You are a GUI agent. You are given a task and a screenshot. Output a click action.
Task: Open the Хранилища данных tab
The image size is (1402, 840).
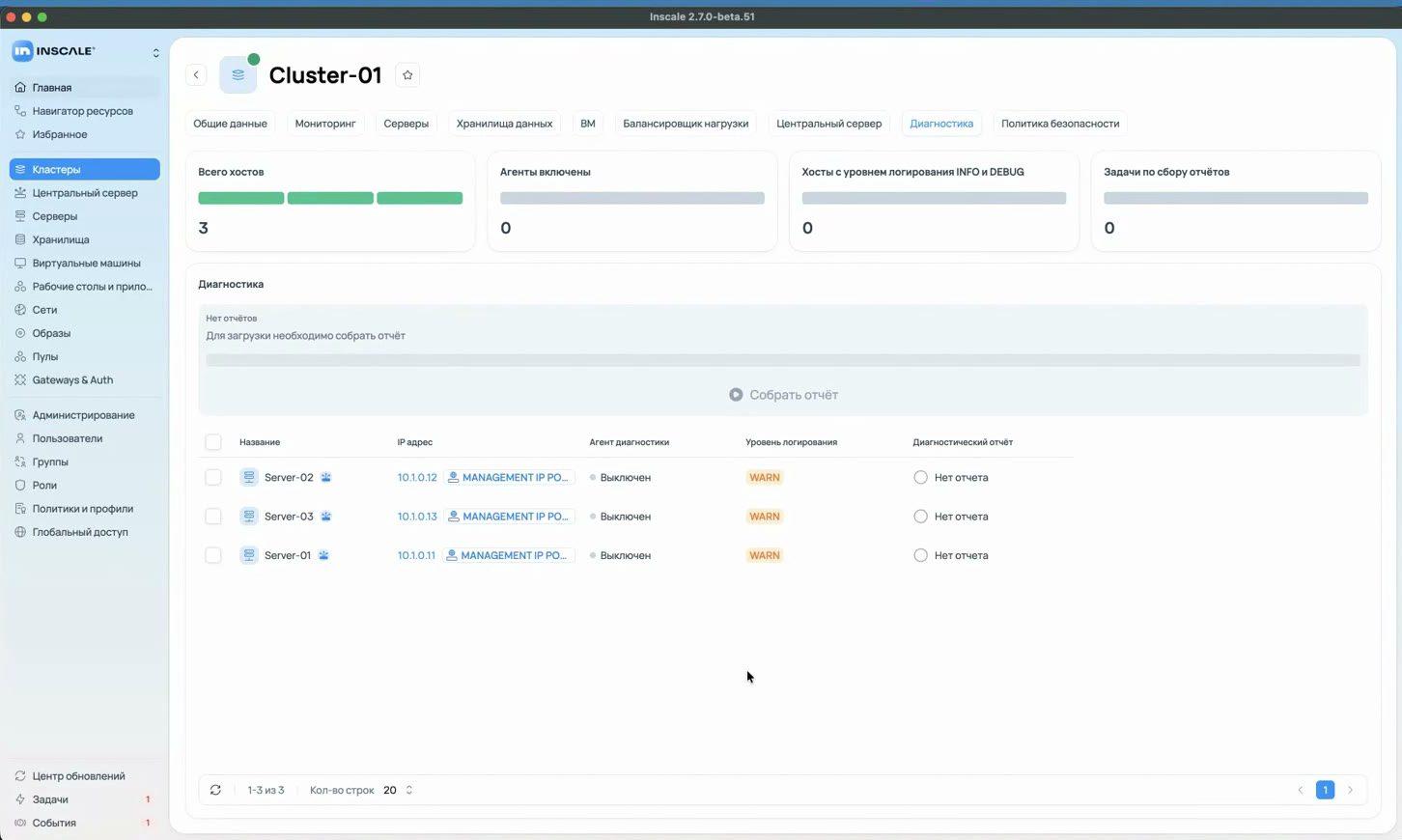pyautogui.click(x=504, y=124)
